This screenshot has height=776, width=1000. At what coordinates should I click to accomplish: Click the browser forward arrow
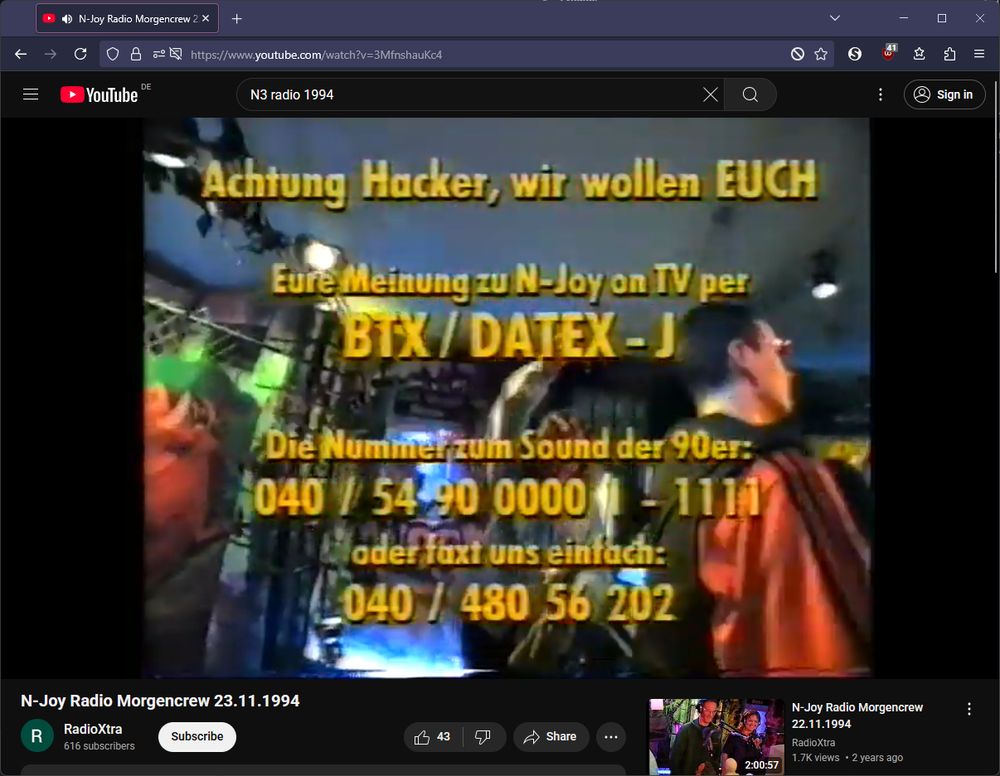tap(50, 54)
